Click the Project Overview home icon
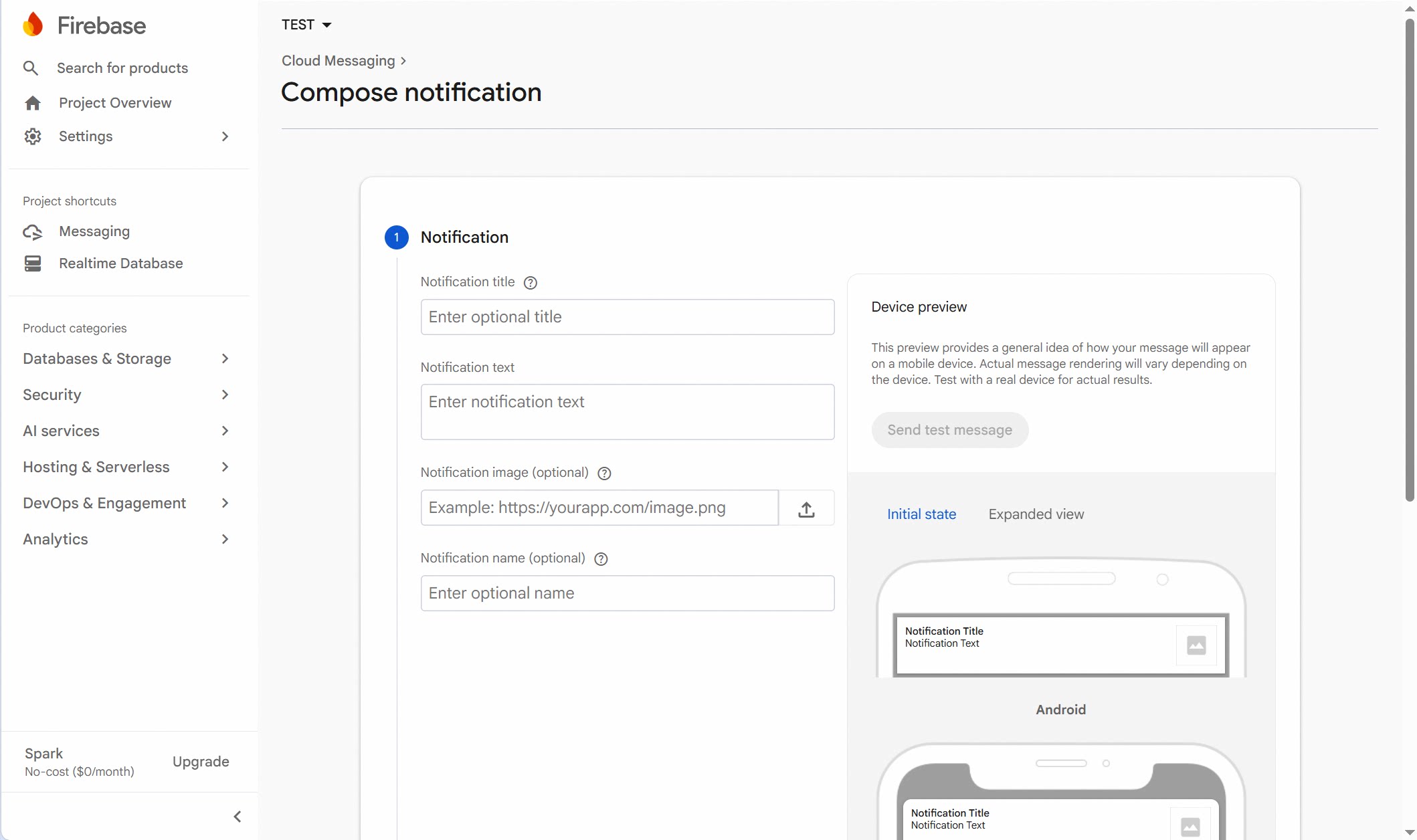Screen dimensions: 1417x840 click(33, 103)
